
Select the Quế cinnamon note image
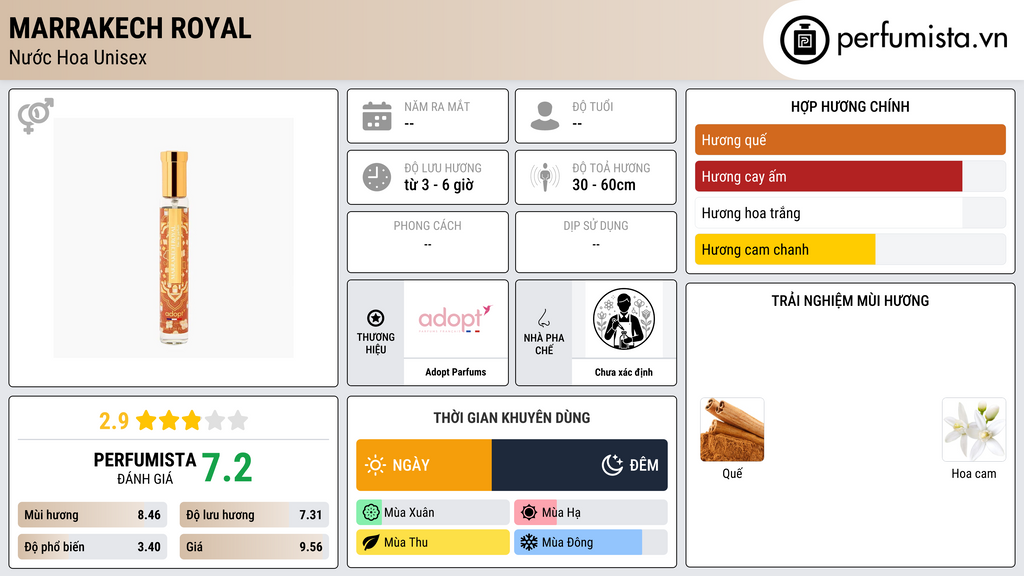pos(732,430)
